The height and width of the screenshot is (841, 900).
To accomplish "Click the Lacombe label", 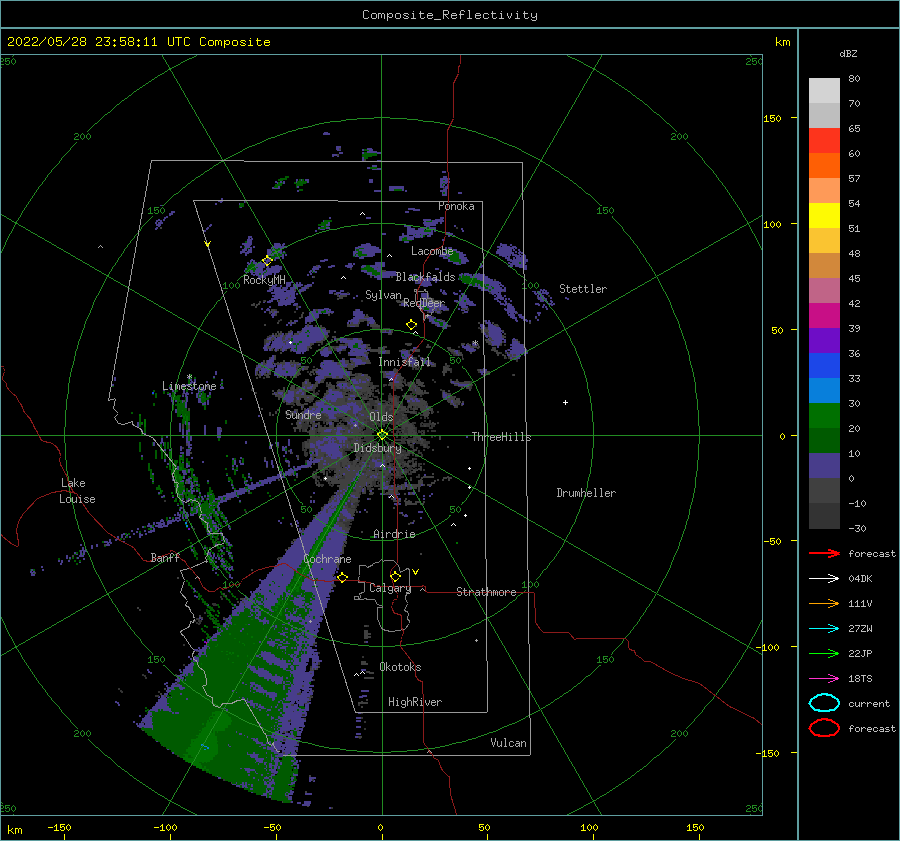I will click(432, 251).
